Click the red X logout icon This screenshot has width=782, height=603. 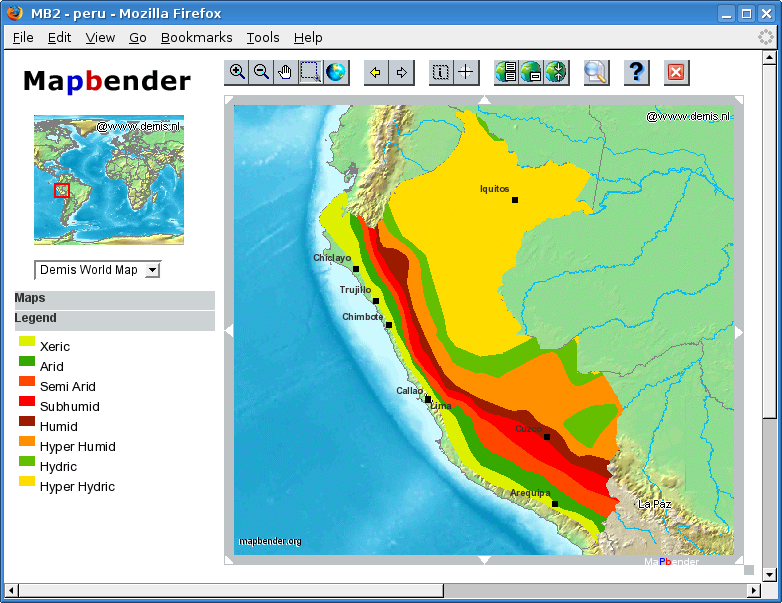[677, 72]
